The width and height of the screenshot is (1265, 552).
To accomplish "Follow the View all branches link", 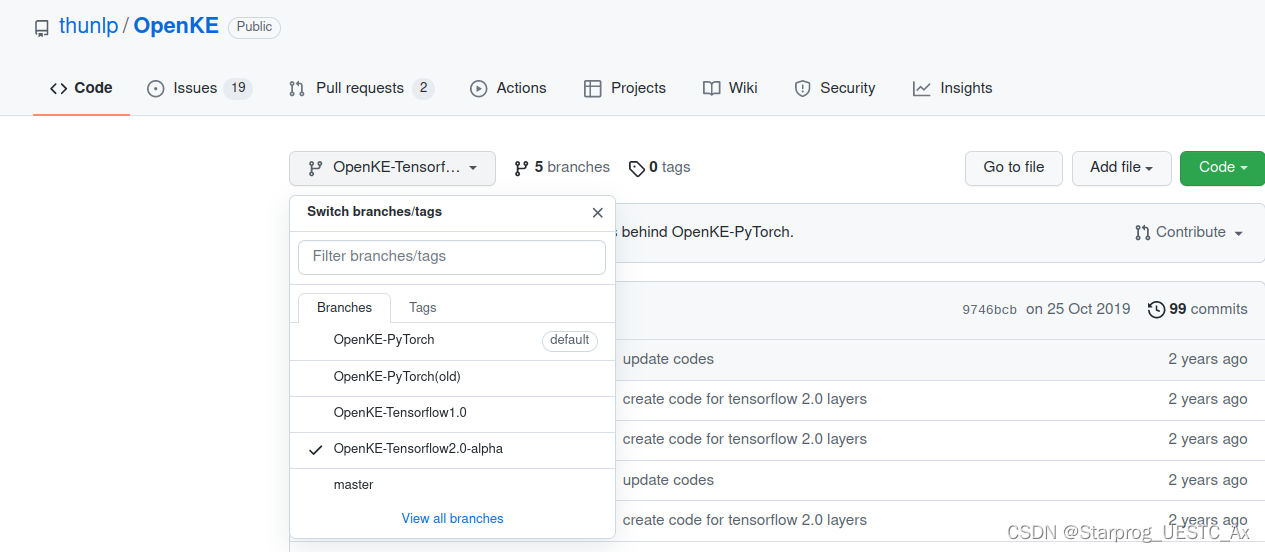I will click(452, 519).
